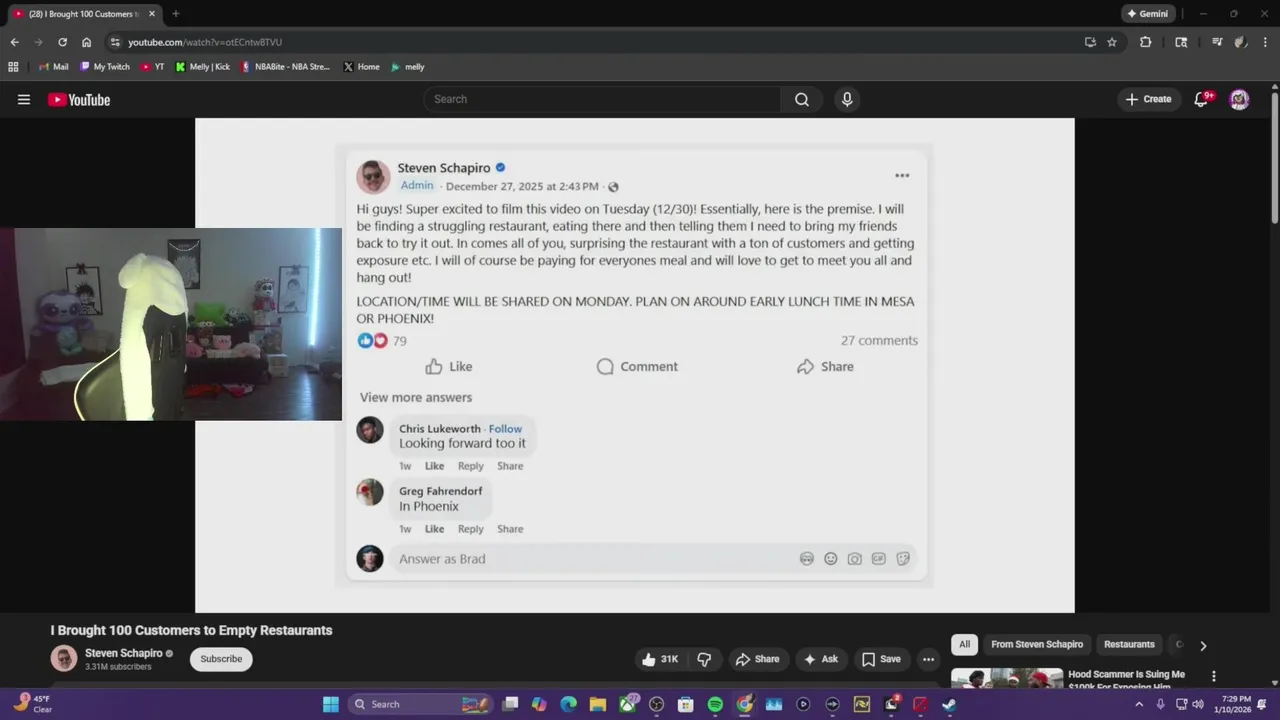Screen dimensions: 1280x720
Task: Go back in browser history
Action: (14, 42)
